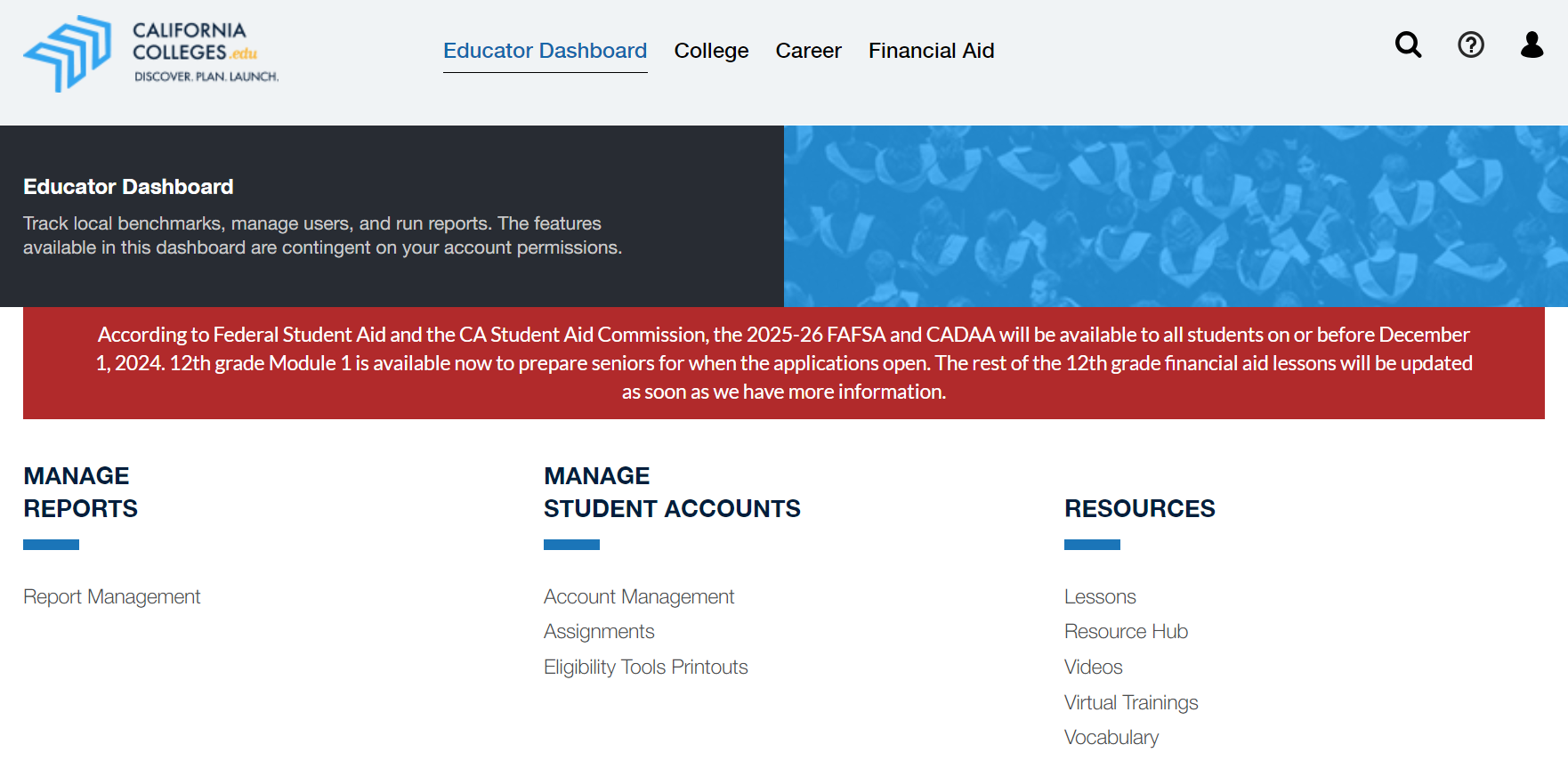Open the Vocabulary page
Viewport: 1568px width, 777px height.
tap(1111, 737)
